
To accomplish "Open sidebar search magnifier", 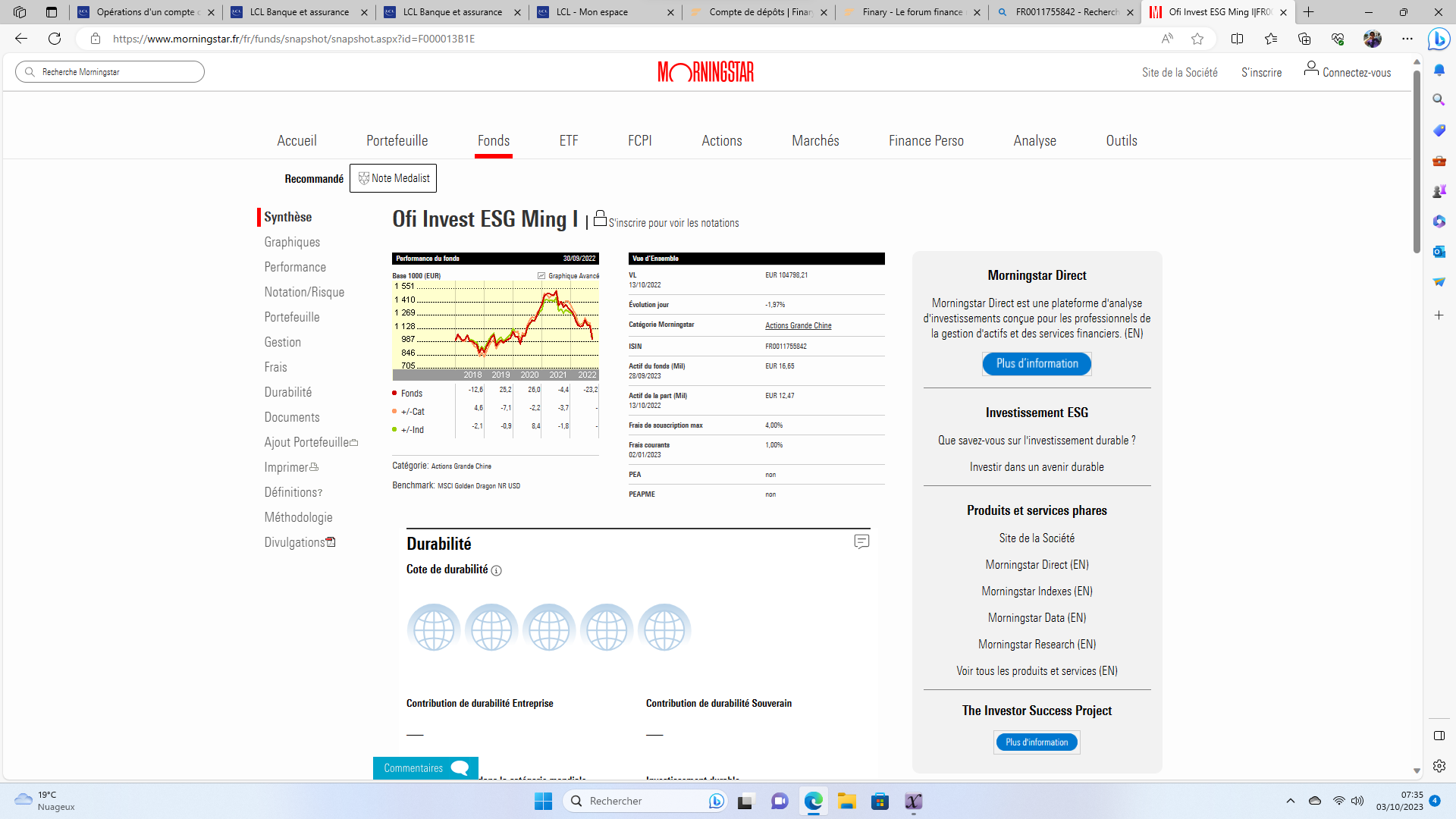I will (1439, 100).
